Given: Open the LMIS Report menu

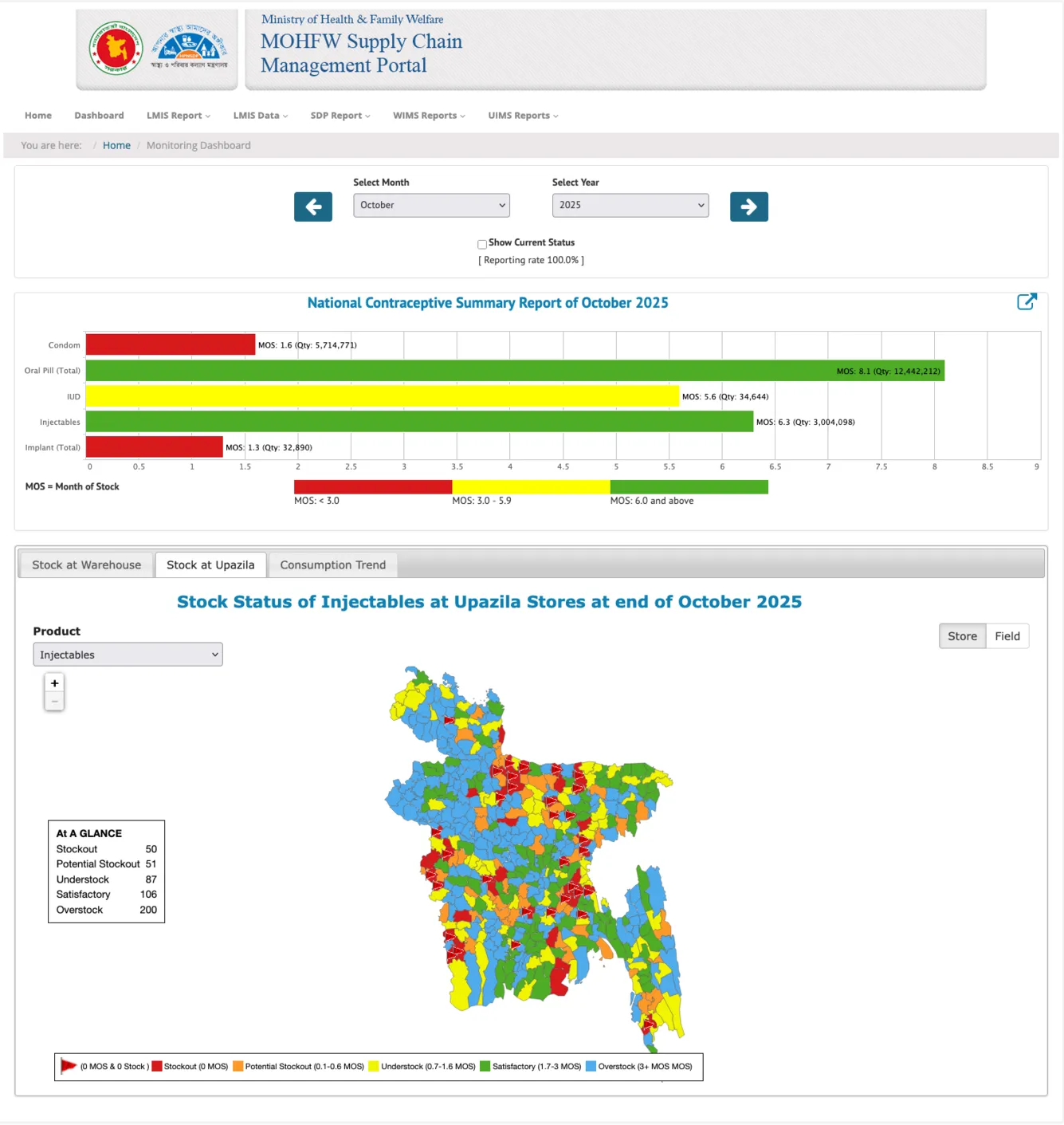Looking at the screenshot, I should [178, 115].
